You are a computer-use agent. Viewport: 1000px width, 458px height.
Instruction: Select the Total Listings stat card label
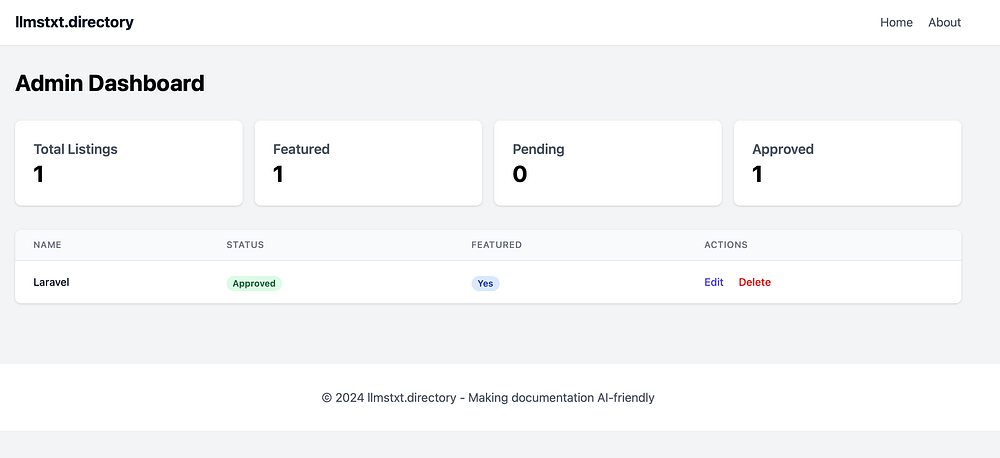click(x=75, y=149)
